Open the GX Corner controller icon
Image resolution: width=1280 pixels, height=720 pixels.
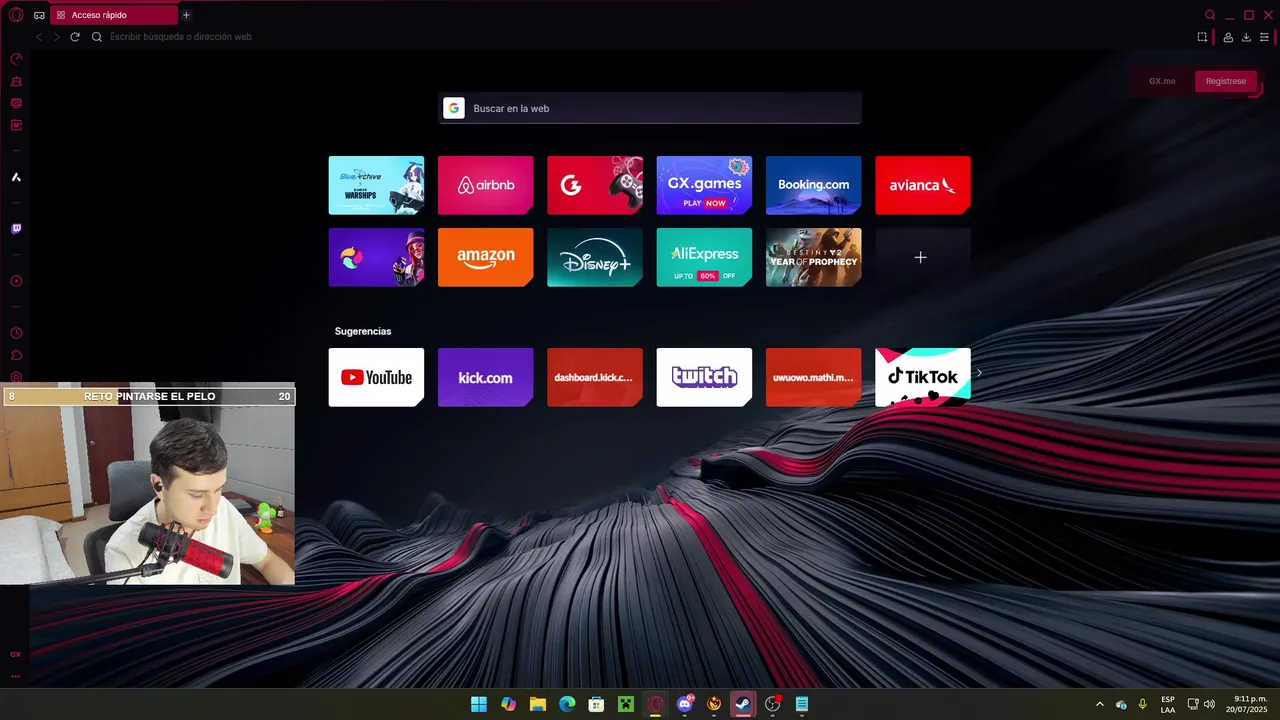39,15
